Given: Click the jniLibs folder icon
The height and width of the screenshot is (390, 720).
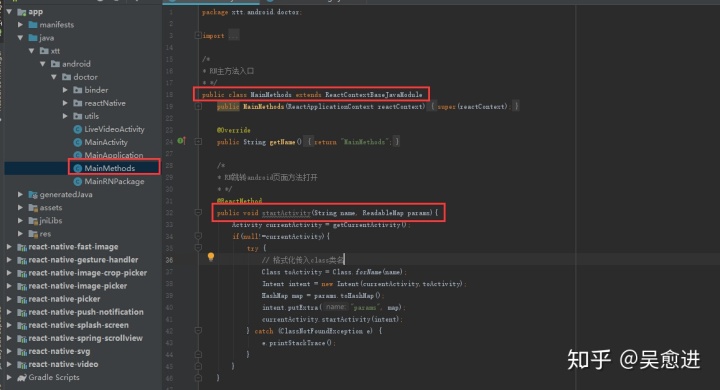Looking at the screenshot, I should pyautogui.click(x=33, y=221).
